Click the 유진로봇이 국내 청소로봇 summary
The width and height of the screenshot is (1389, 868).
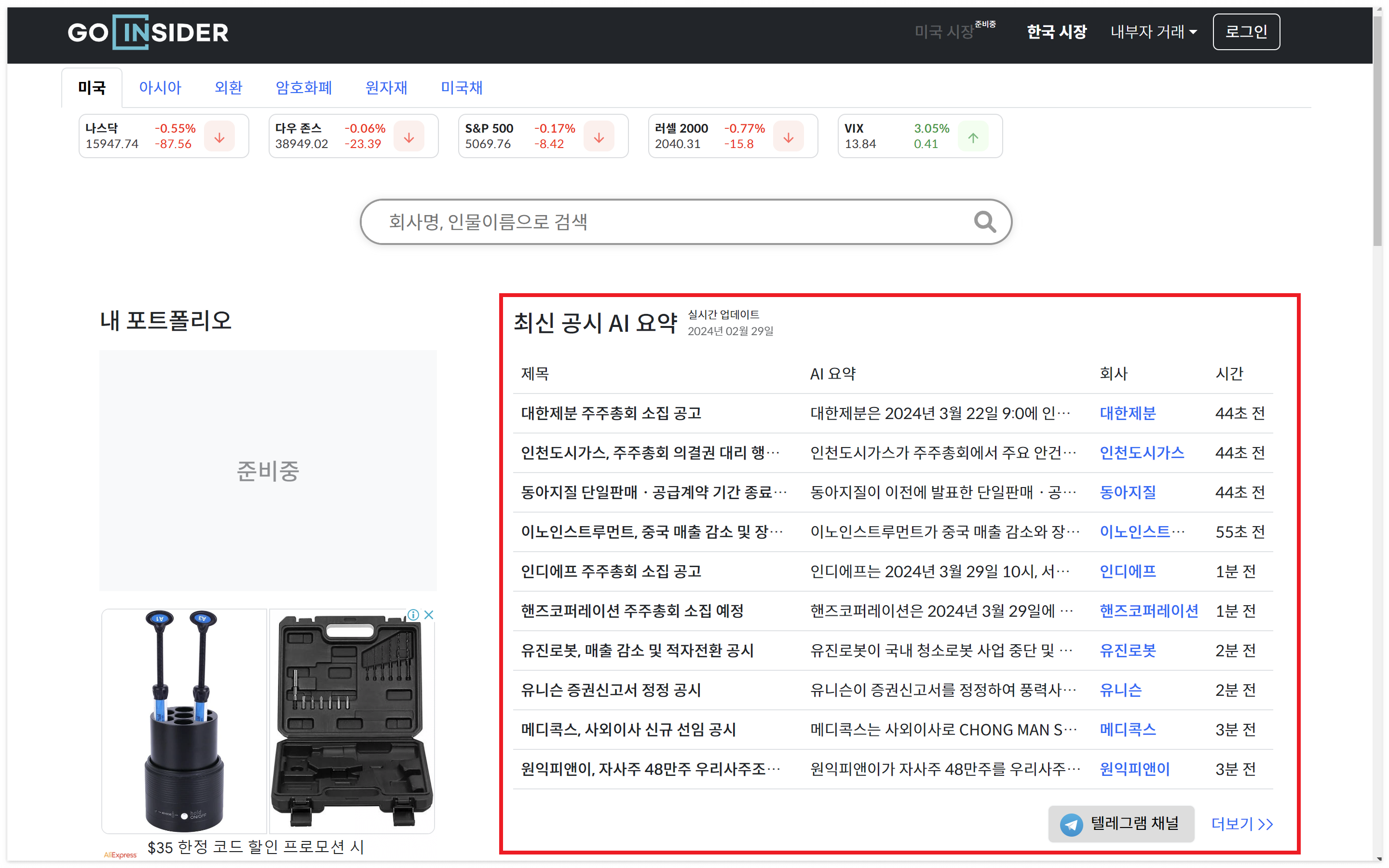[941, 651]
